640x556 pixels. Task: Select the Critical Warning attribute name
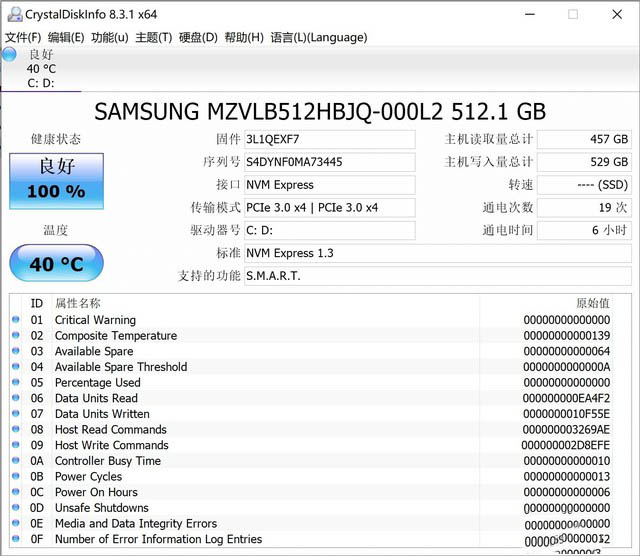(x=96, y=320)
